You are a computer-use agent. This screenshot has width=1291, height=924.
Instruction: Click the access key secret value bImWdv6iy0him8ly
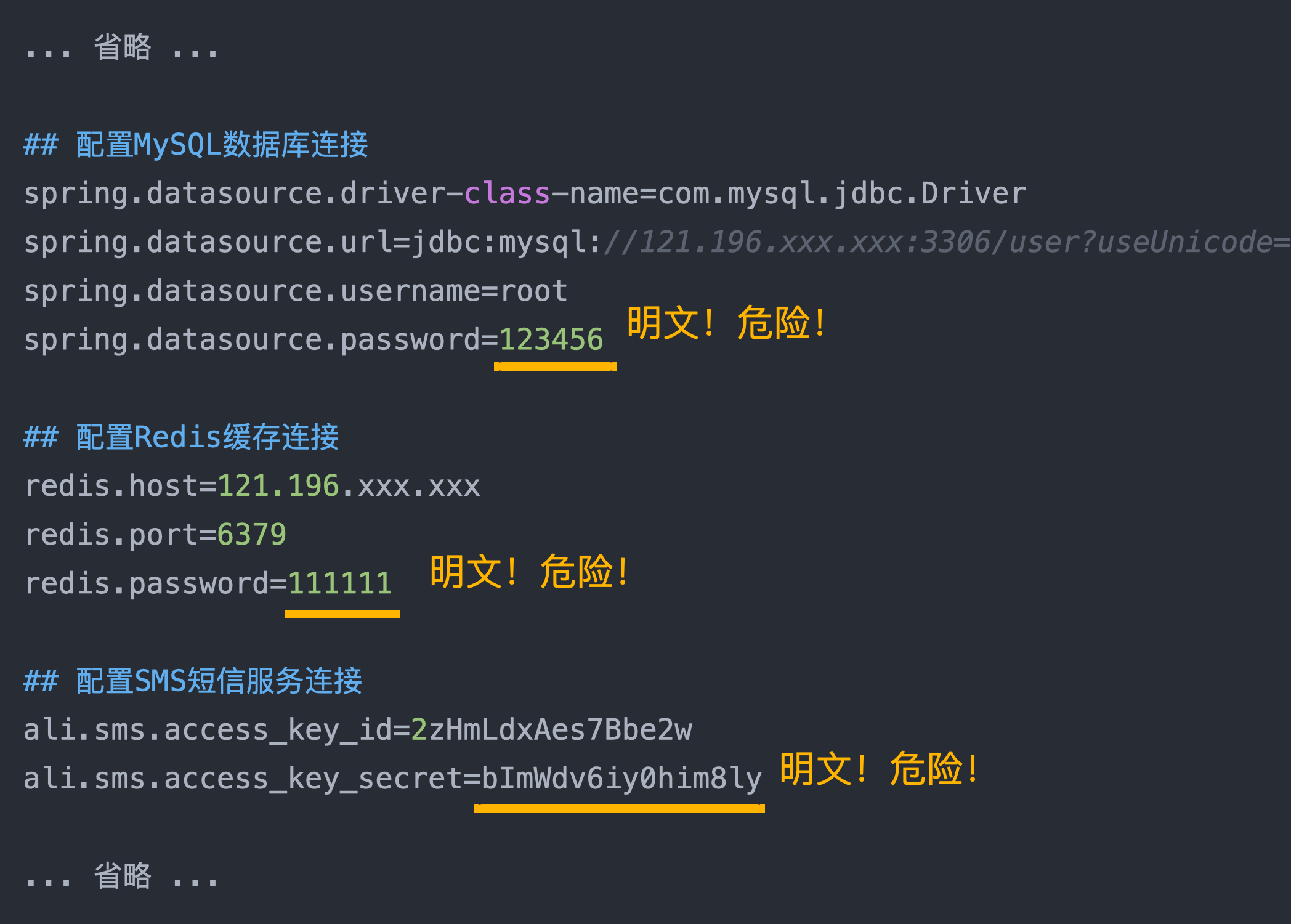coord(621,779)
